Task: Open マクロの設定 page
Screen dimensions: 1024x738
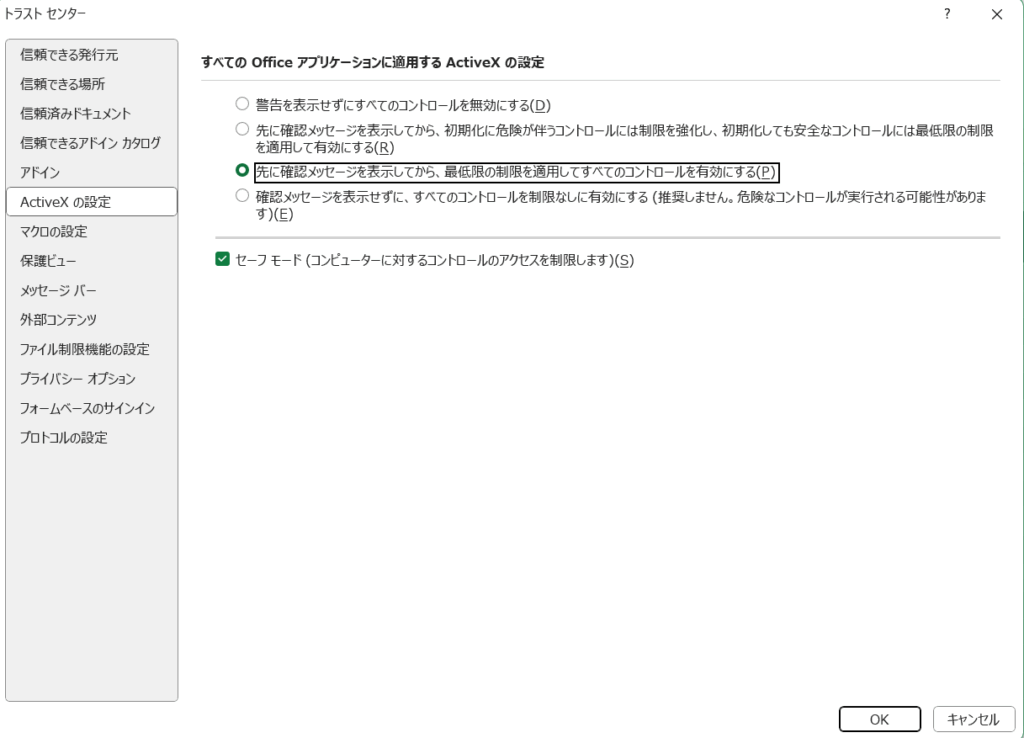Action: click(x=54, y=232)
